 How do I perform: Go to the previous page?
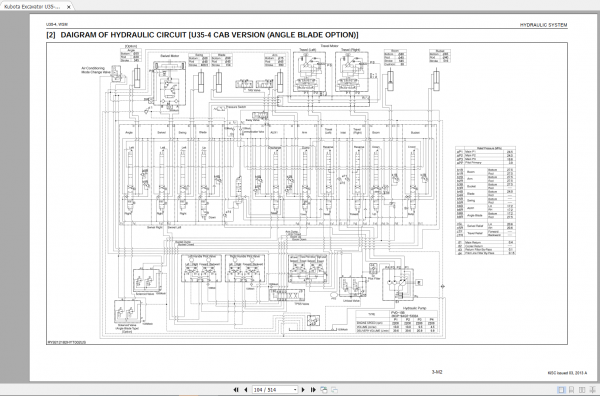(x=246, y=389)
